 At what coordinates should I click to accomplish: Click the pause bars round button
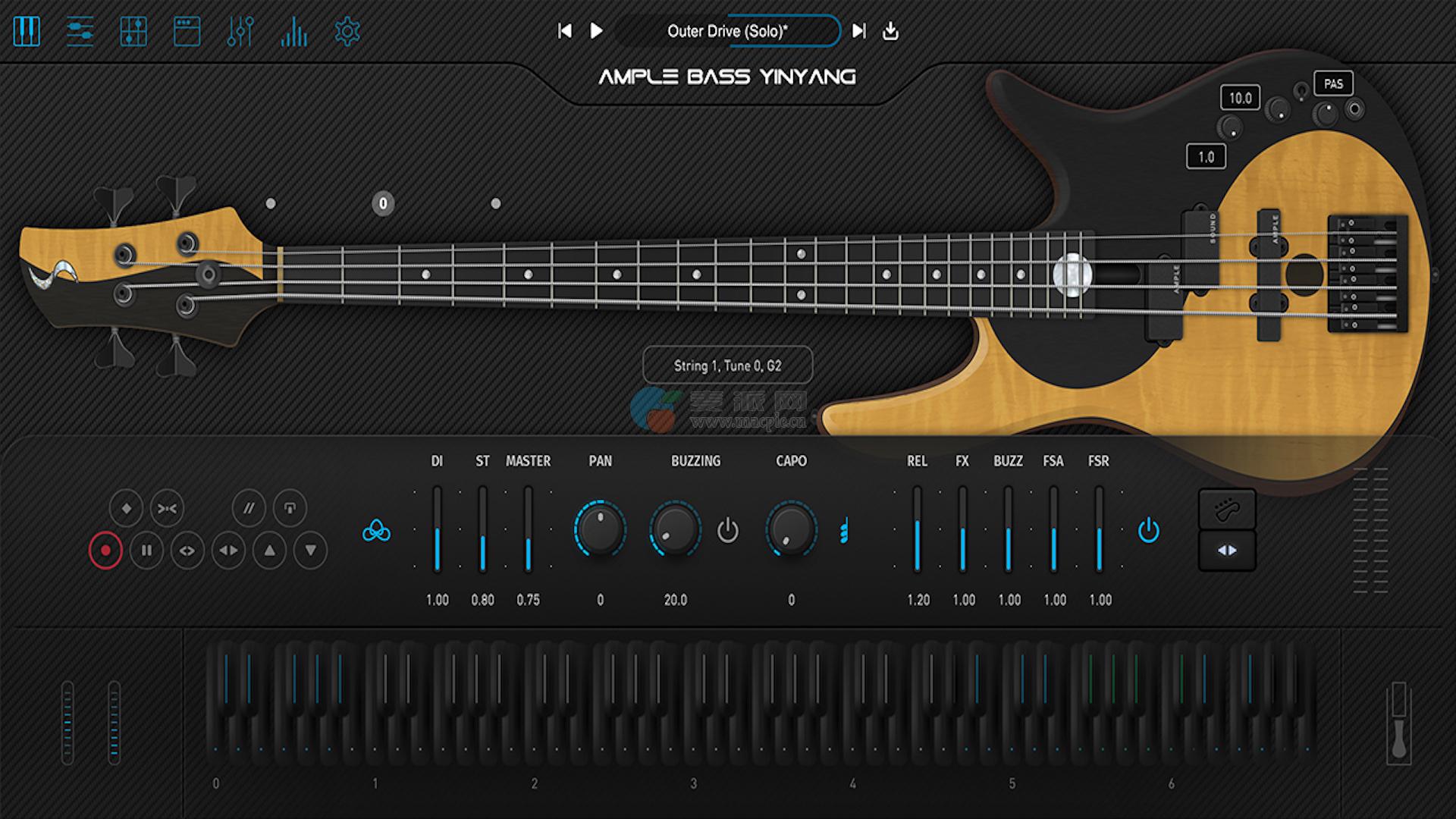pyautogui.click(x=146, y=551)
